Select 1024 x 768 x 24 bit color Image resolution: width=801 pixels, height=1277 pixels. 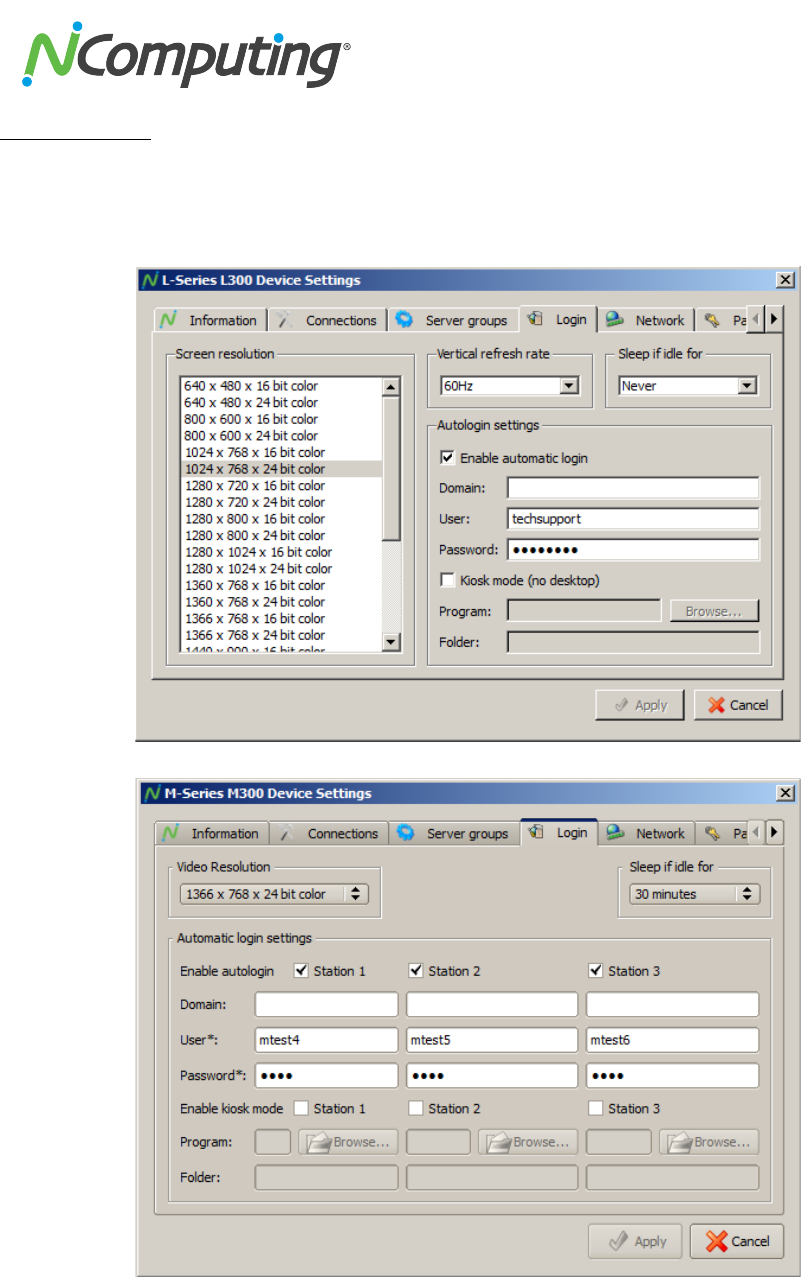[x=281, y=469]
